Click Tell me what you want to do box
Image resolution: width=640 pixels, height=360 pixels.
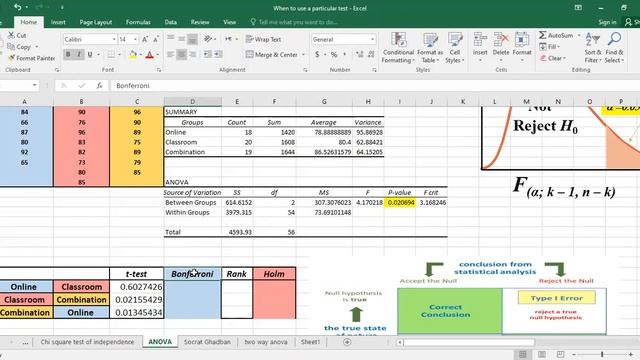[x=294, y=22]
